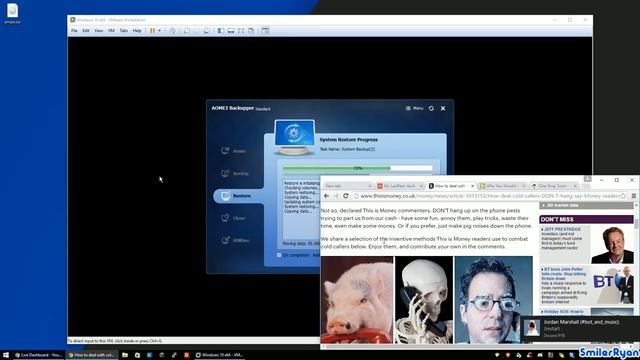
Task: Switch to Live Dashboard taskbar window
Action: (x=38, y=355)
